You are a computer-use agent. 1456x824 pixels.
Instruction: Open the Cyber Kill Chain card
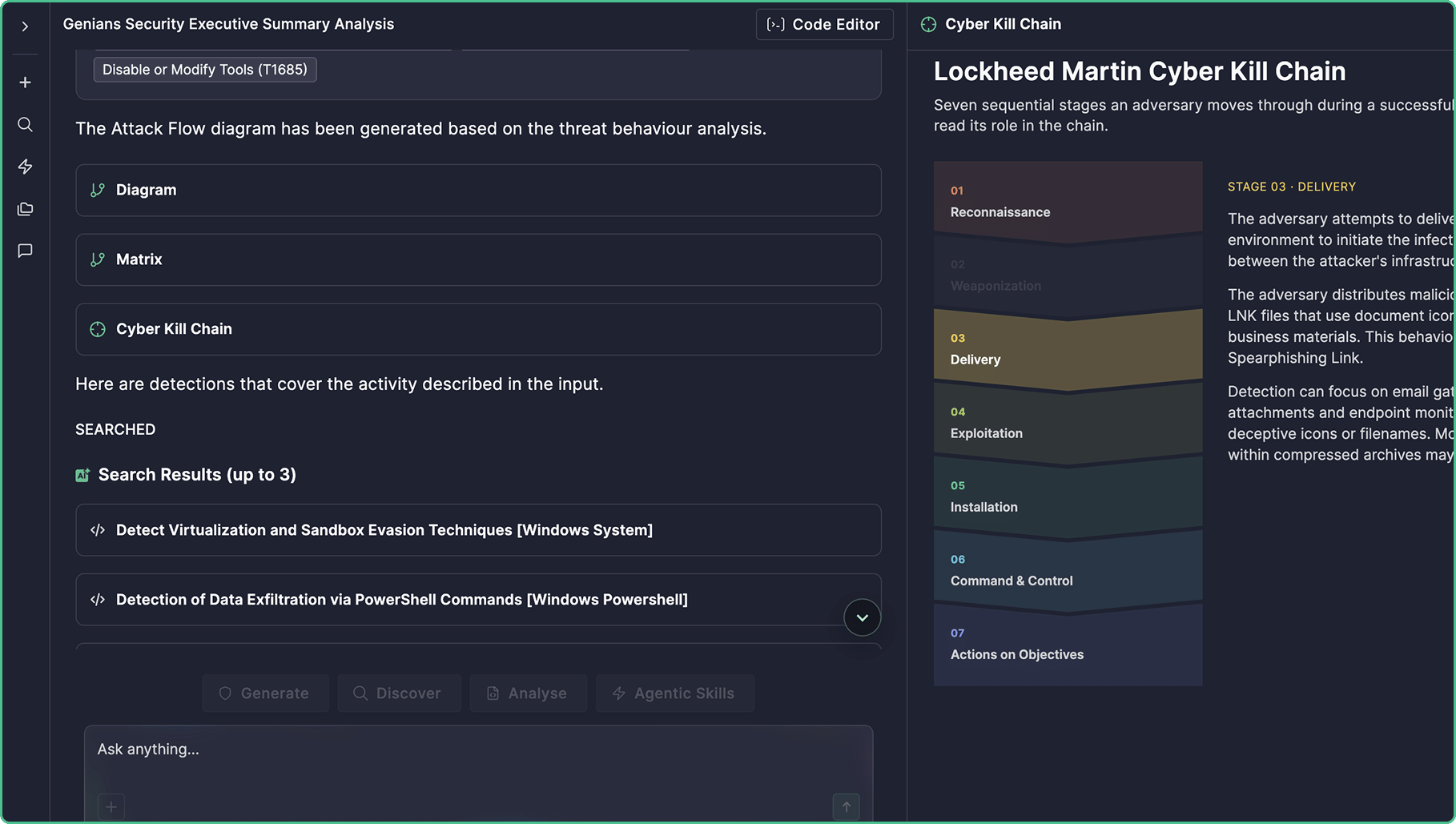478,329
